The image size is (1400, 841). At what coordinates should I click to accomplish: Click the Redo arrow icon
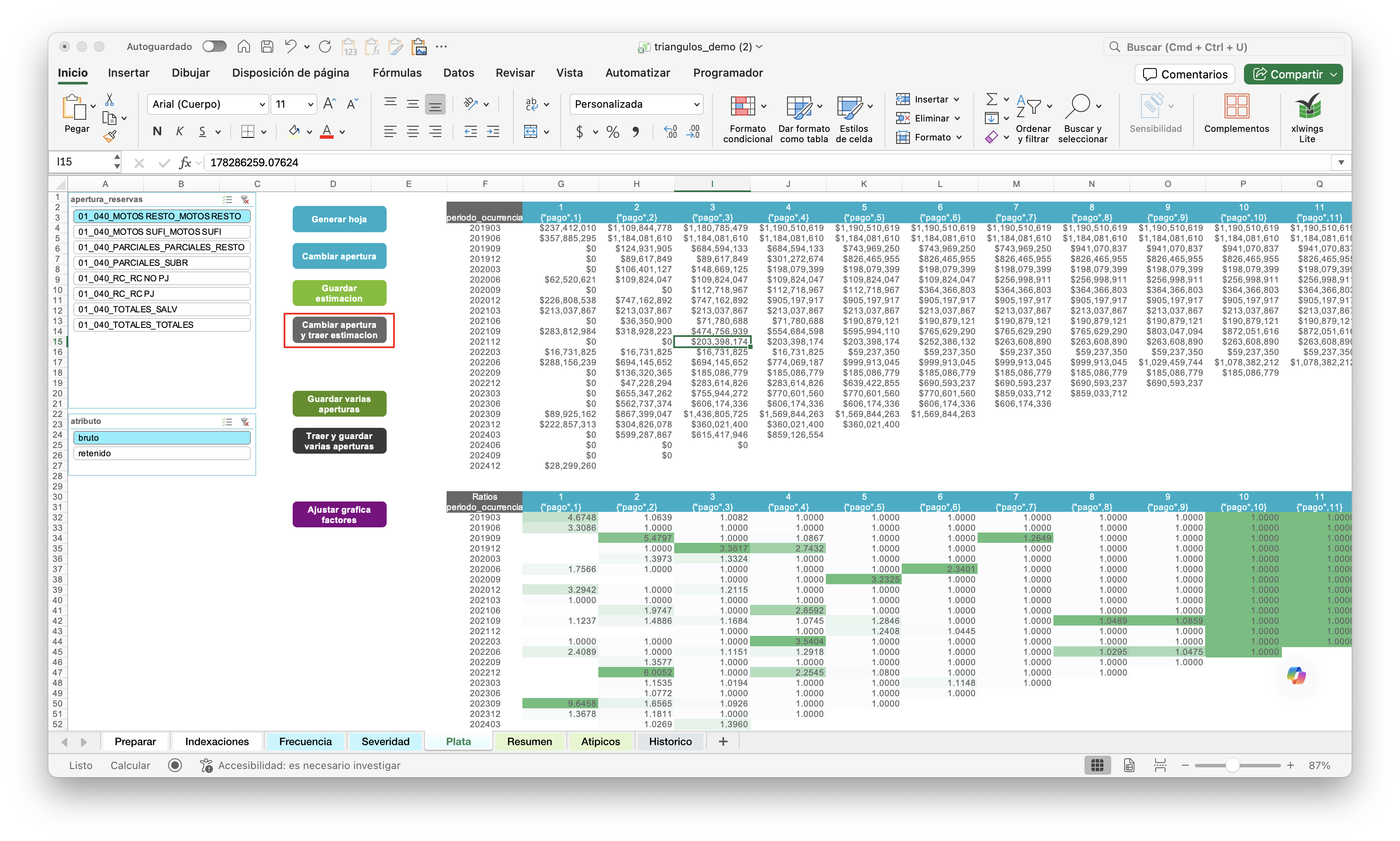[325, 47]
